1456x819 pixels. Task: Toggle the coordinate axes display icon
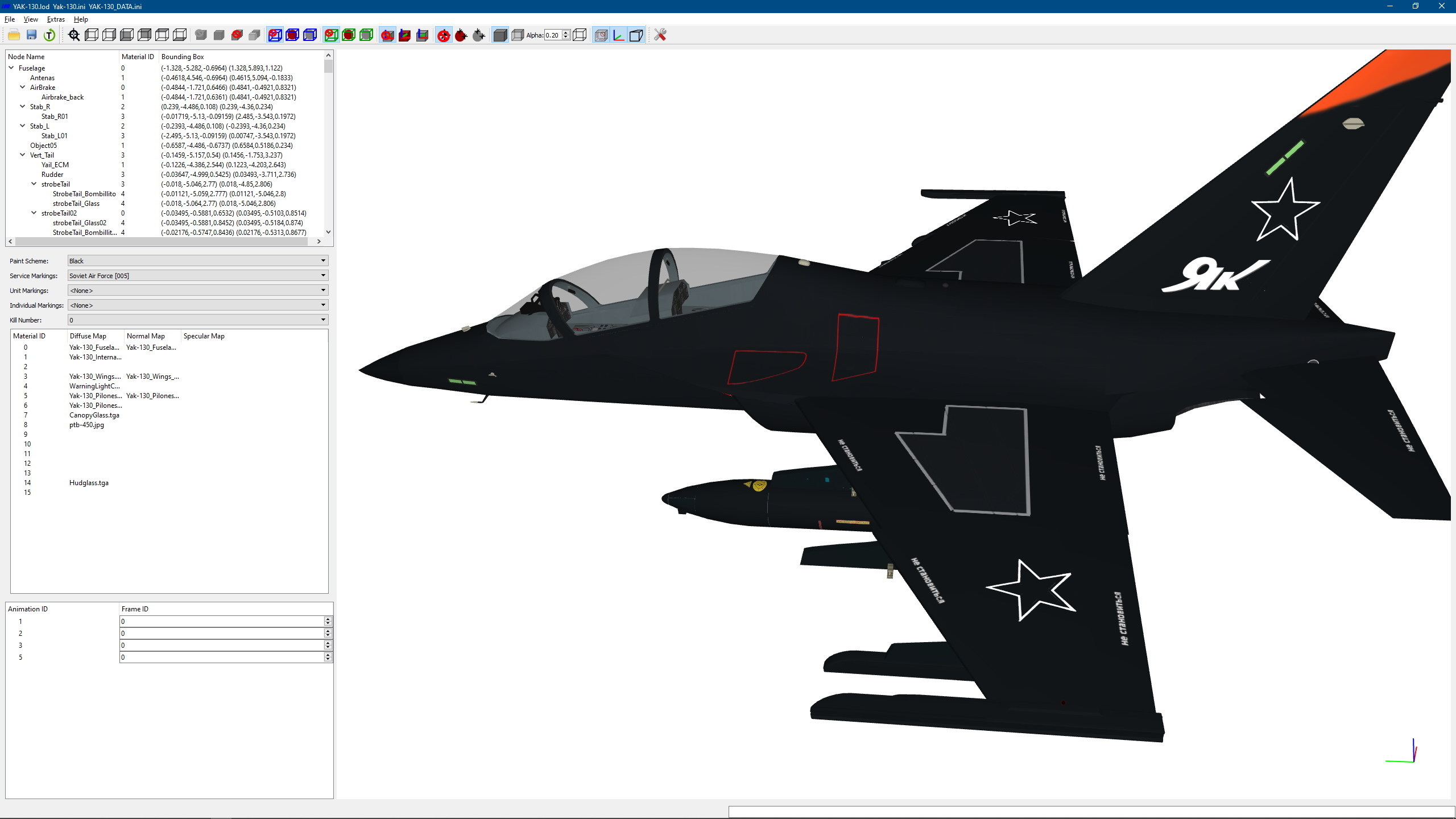619,35
